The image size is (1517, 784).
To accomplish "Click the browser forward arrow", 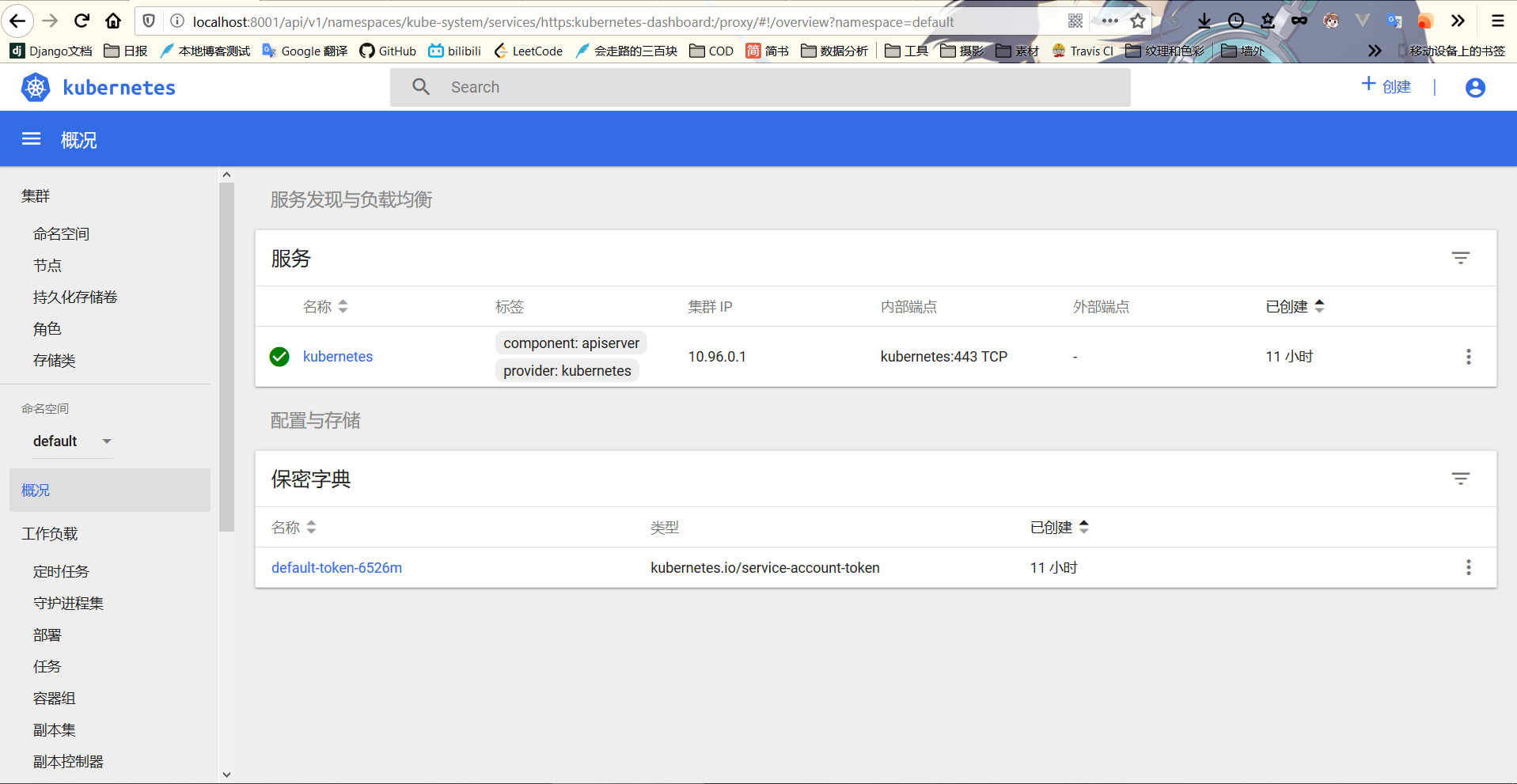I will (50, 21).
